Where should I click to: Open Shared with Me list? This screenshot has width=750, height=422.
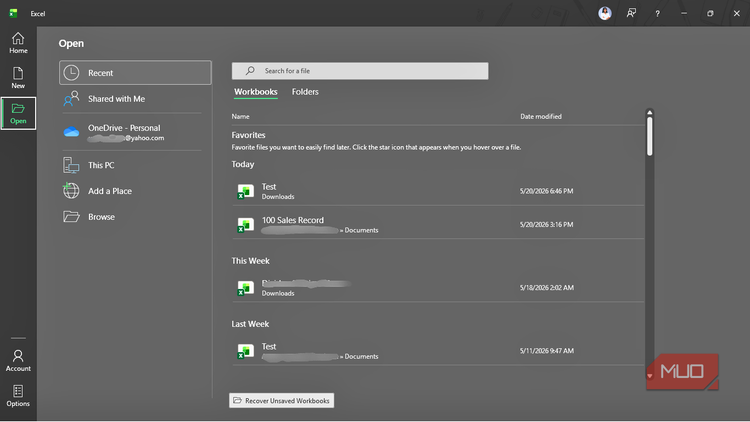135,99
